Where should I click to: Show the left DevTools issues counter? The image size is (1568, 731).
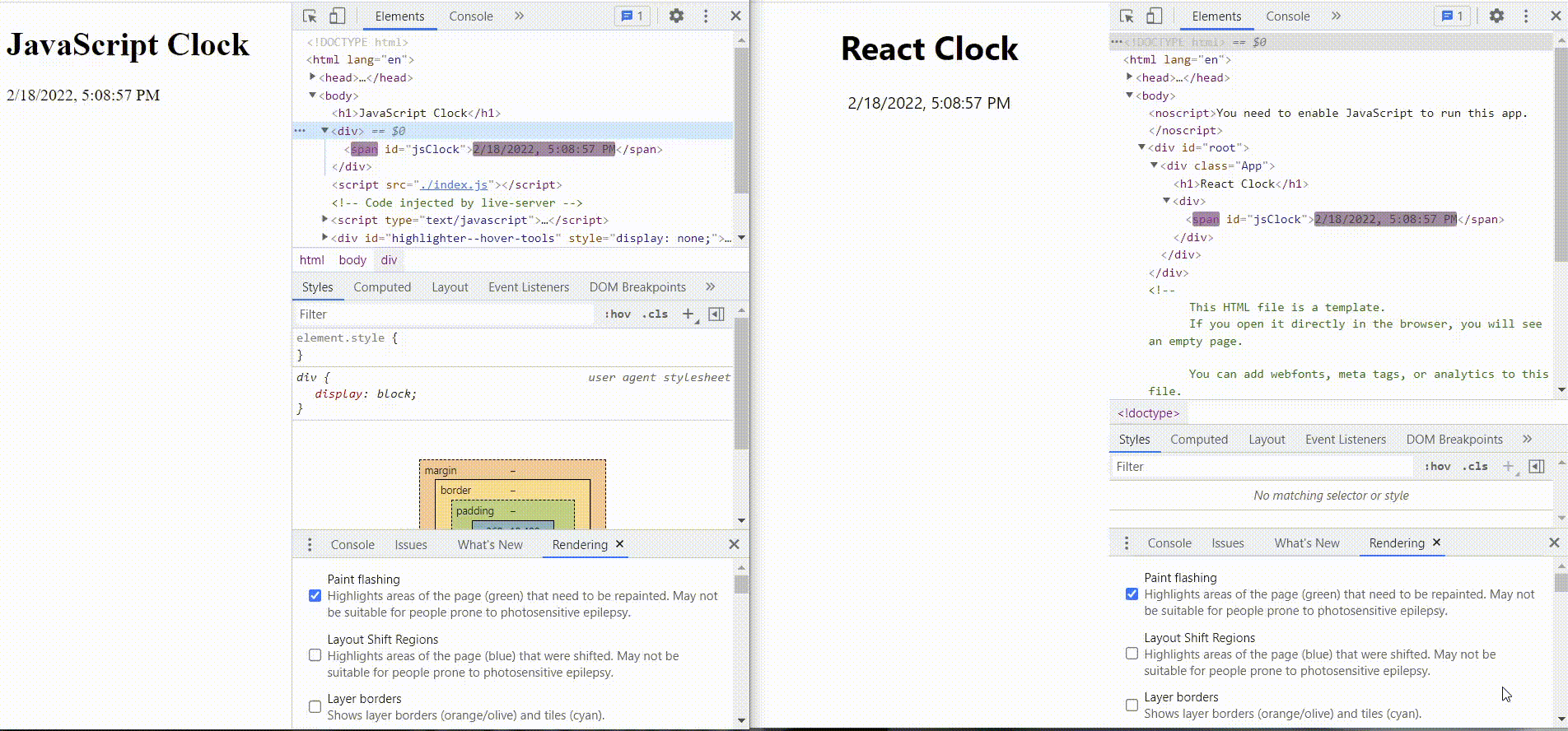(x=632, y=16)
